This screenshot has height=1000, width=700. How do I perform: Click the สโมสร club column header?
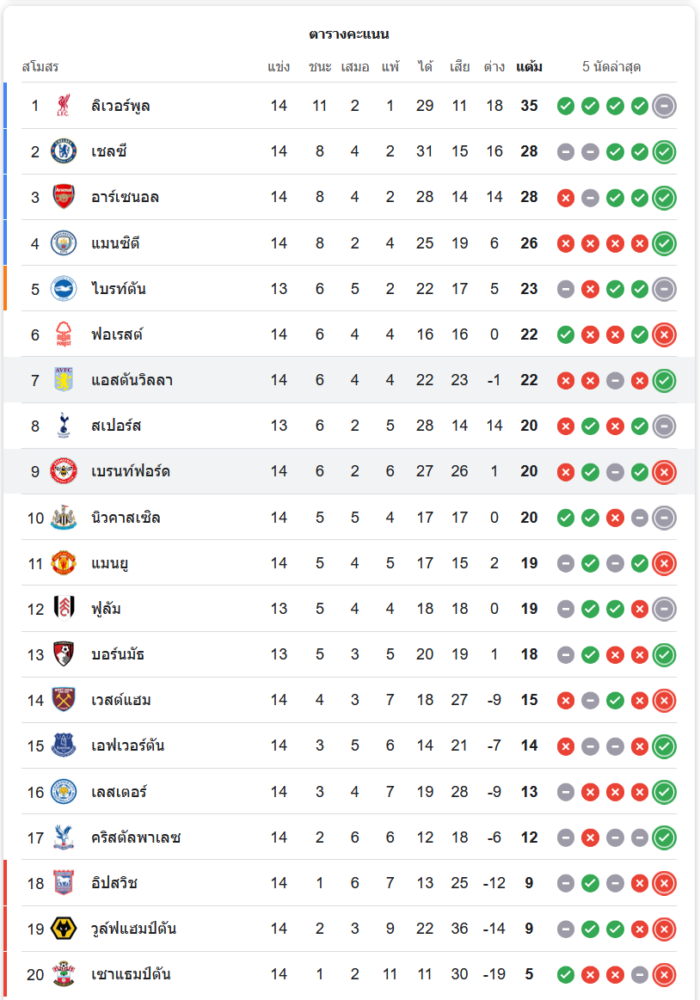coord(40,67)
